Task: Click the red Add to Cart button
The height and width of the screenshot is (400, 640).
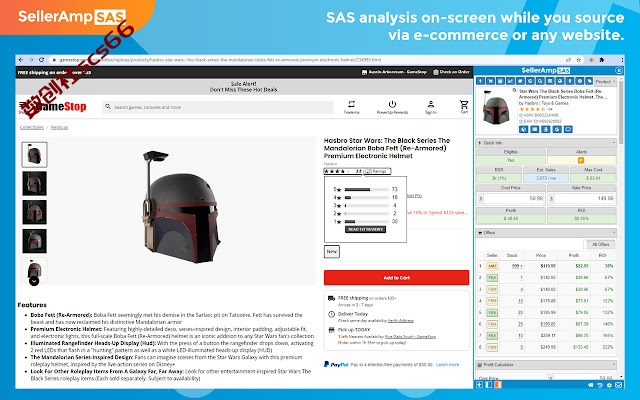Action: (396, 278)
